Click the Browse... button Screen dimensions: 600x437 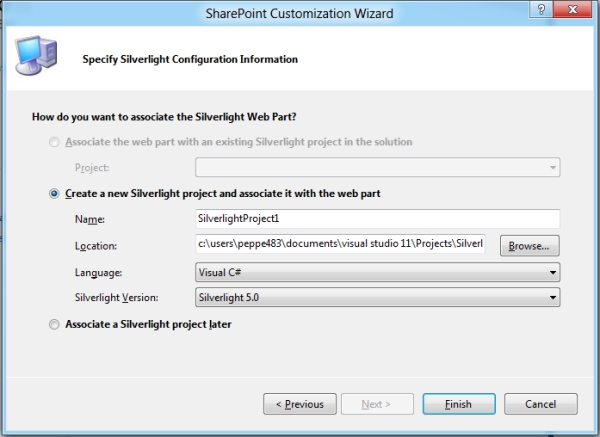click(530, 246)
